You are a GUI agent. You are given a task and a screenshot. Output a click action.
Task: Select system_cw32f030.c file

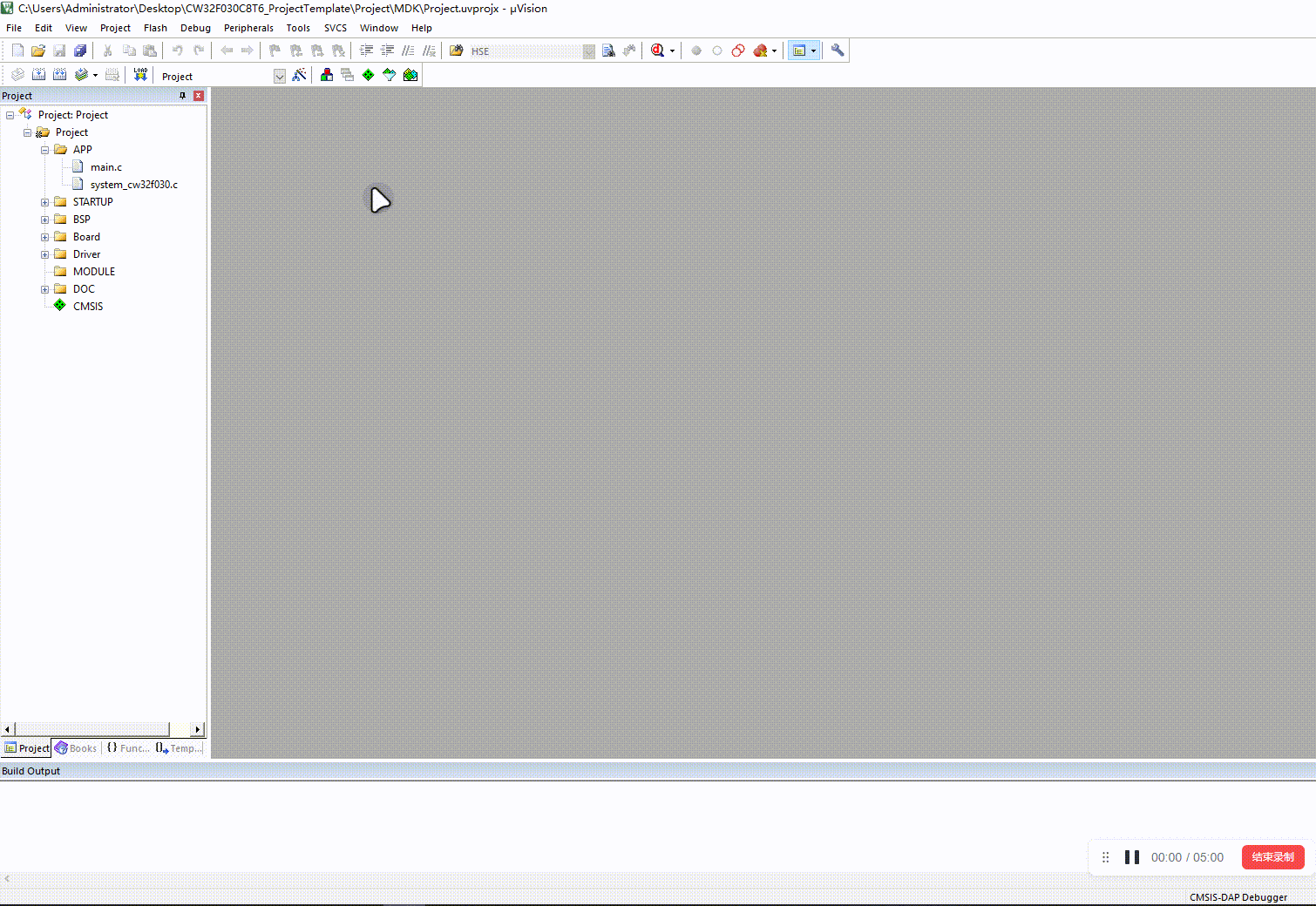click(134, 185)
